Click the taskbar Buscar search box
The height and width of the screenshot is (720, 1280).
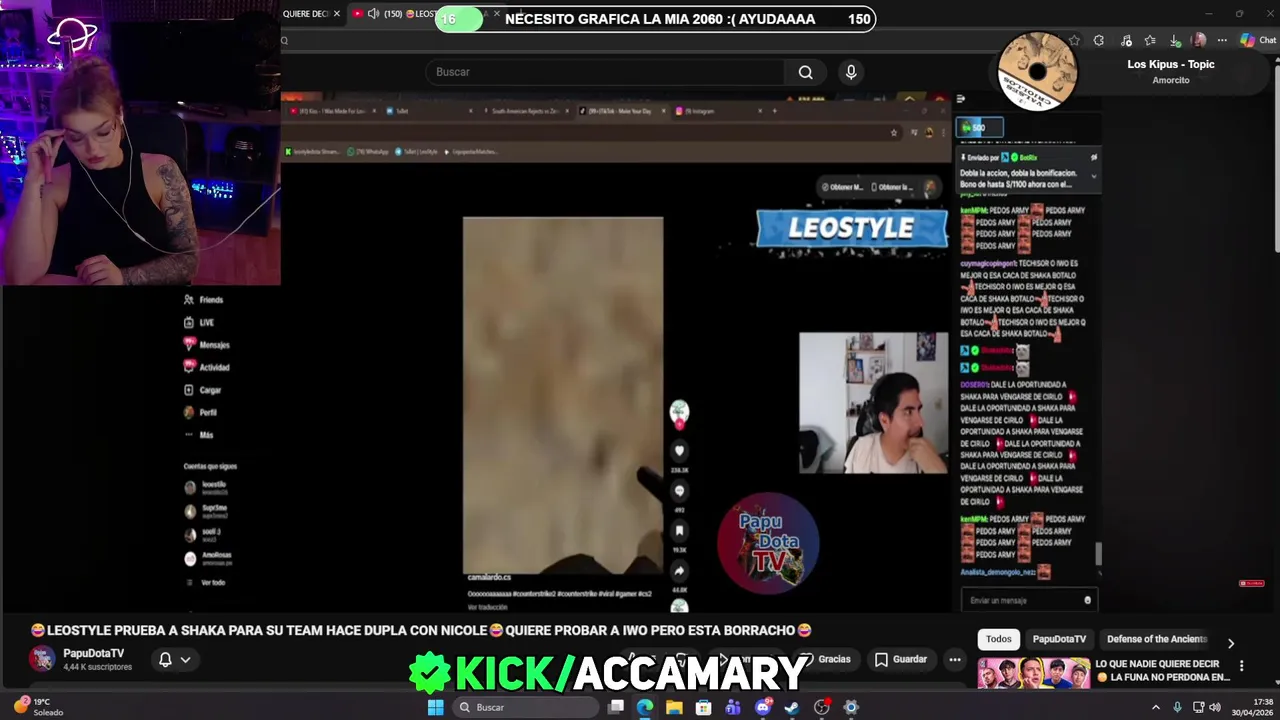(x=524, y=707)
